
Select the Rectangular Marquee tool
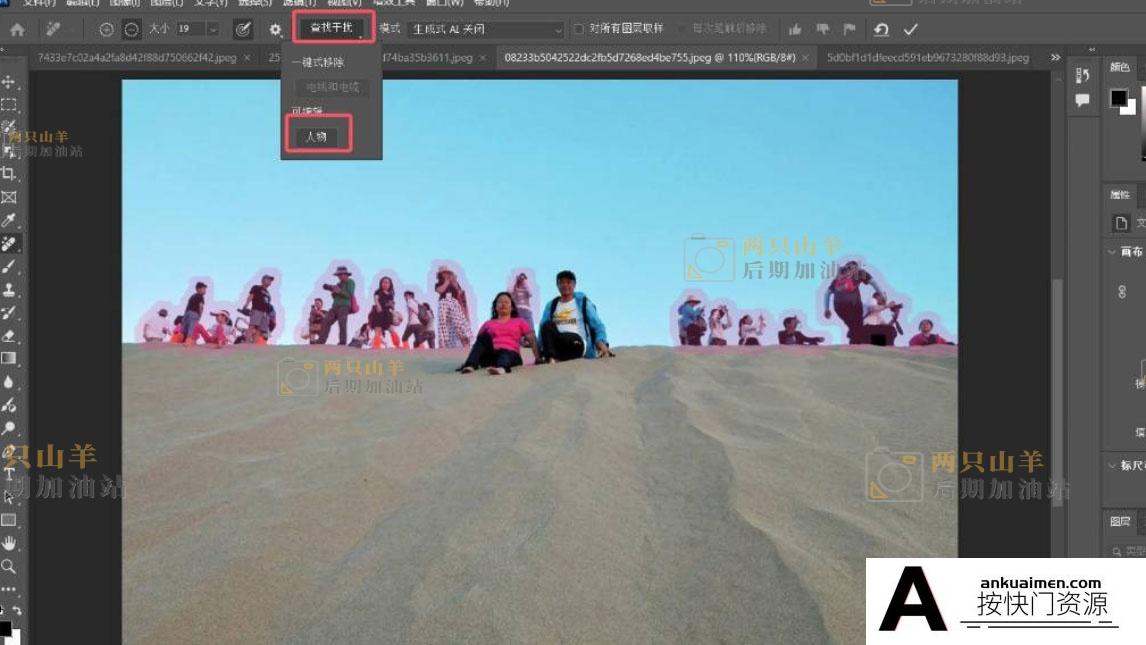[x=9, y=104]
